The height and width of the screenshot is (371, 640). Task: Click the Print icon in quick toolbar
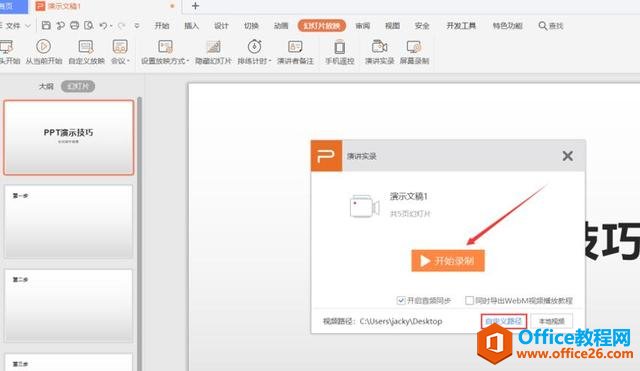(x=74, y=25)
